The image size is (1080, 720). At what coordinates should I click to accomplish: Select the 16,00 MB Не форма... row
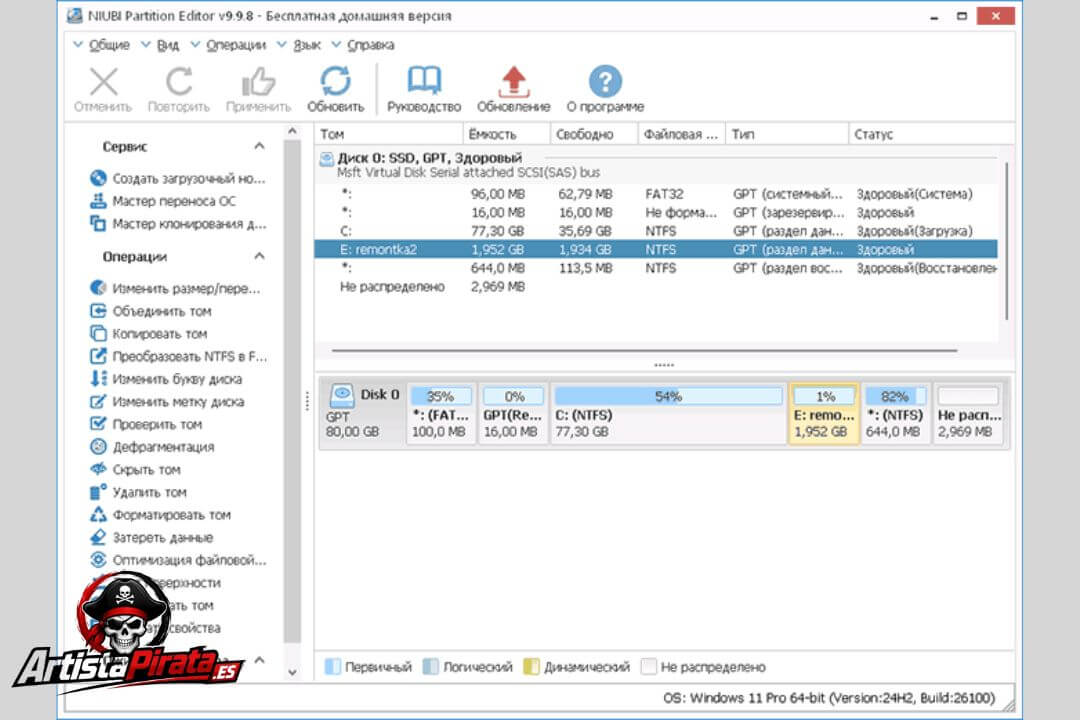656,212
